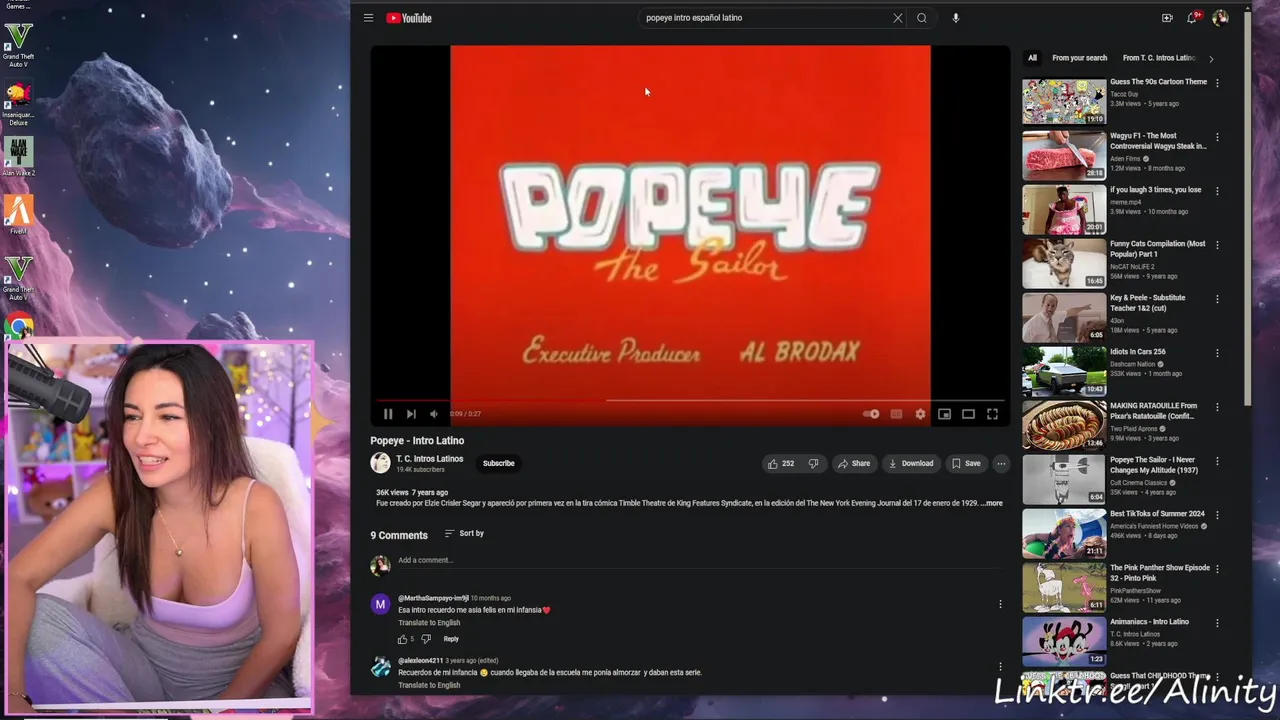Open the YouTube hamburger guide menu
1280x720 pixels.
[x=368, y=18]
